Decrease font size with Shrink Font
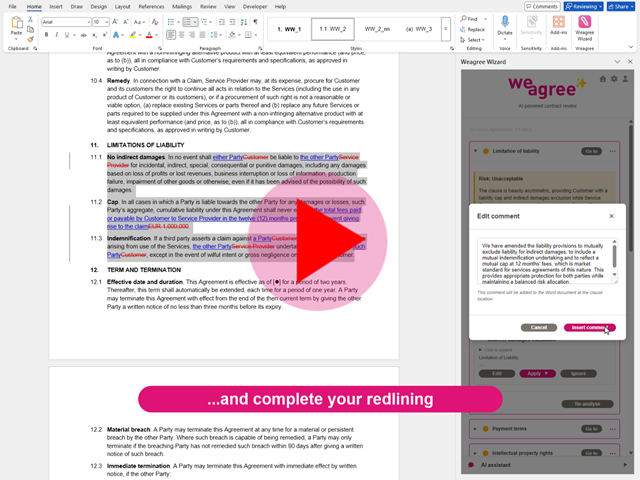 pyautogui.click(x=126, y=22)
